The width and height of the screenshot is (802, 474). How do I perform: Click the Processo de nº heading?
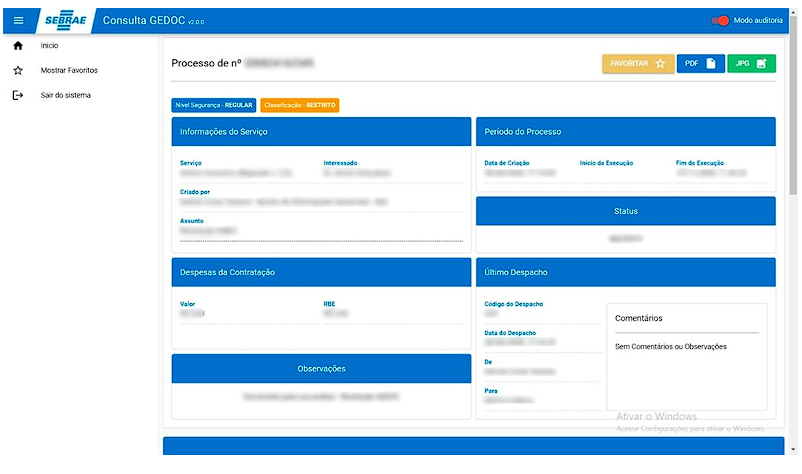(x=206, y=63)
